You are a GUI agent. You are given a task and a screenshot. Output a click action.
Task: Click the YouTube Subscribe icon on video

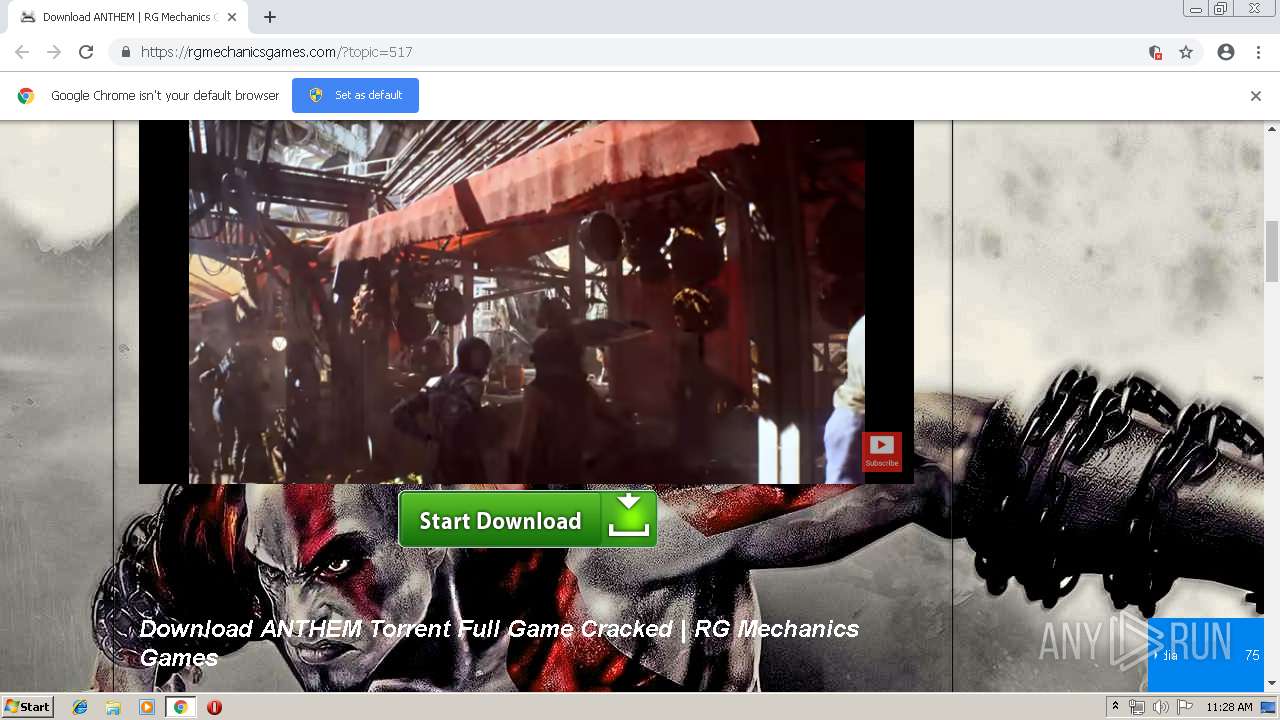point(882,451)
